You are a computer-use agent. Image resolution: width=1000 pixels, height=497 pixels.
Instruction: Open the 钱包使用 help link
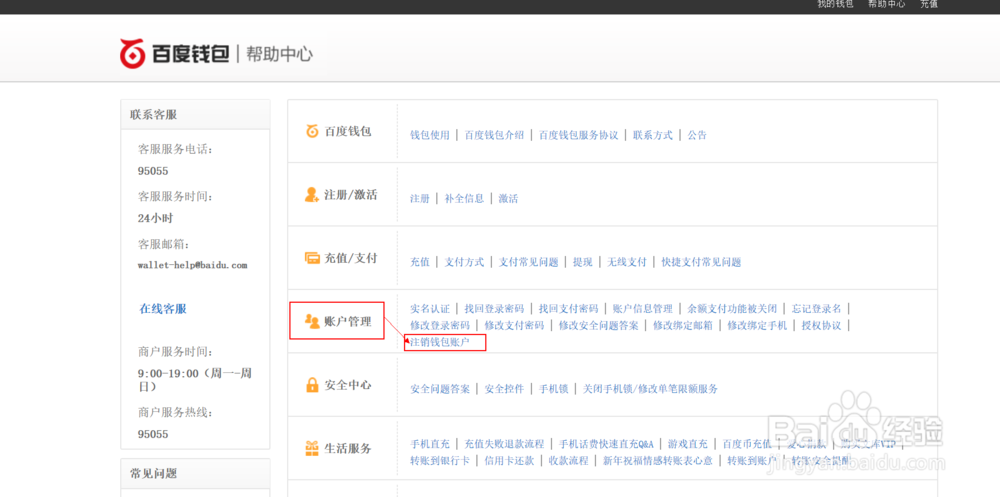click(430, 135)
